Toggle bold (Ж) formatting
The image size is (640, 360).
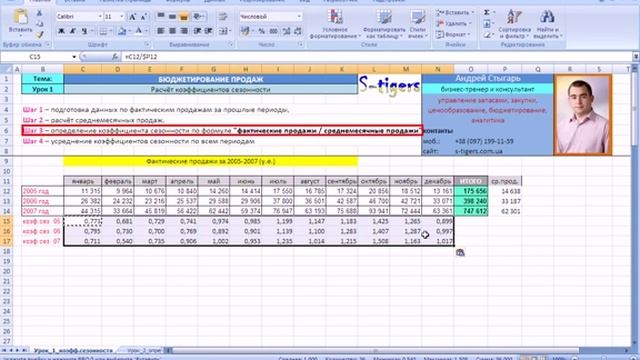pyautogui.click(x=61, y=31)
